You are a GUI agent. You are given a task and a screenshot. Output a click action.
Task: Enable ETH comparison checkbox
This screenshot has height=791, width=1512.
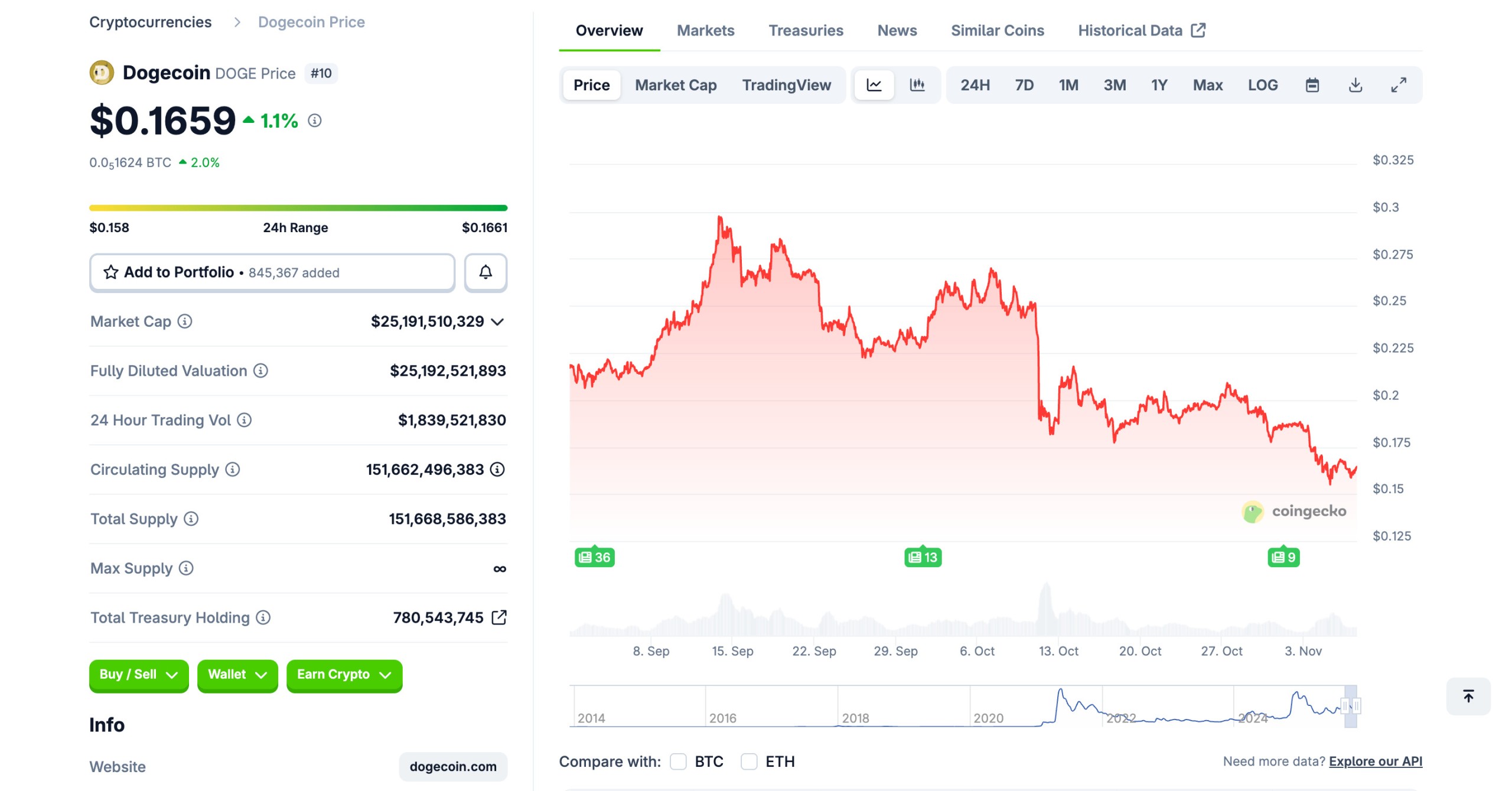pos(749,761)
